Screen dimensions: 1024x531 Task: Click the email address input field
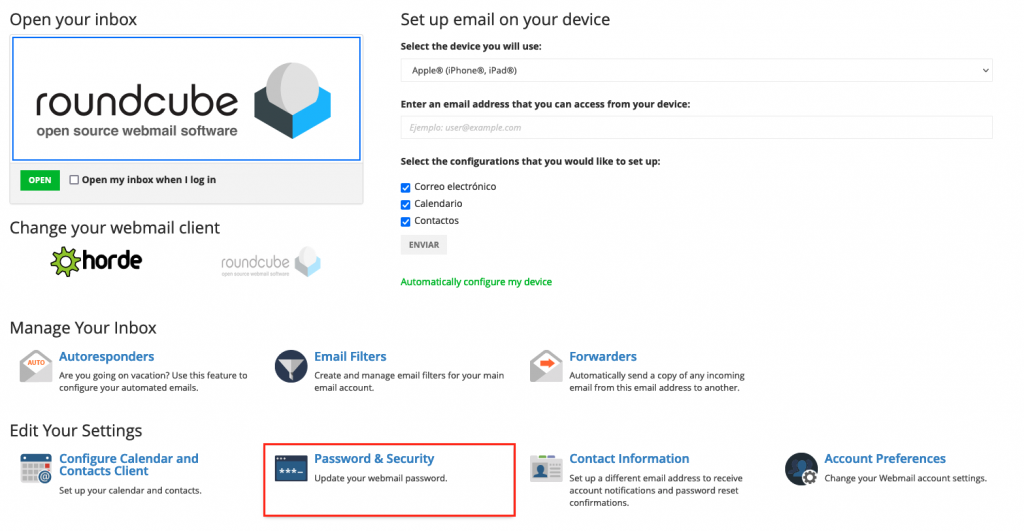point(696,127)
